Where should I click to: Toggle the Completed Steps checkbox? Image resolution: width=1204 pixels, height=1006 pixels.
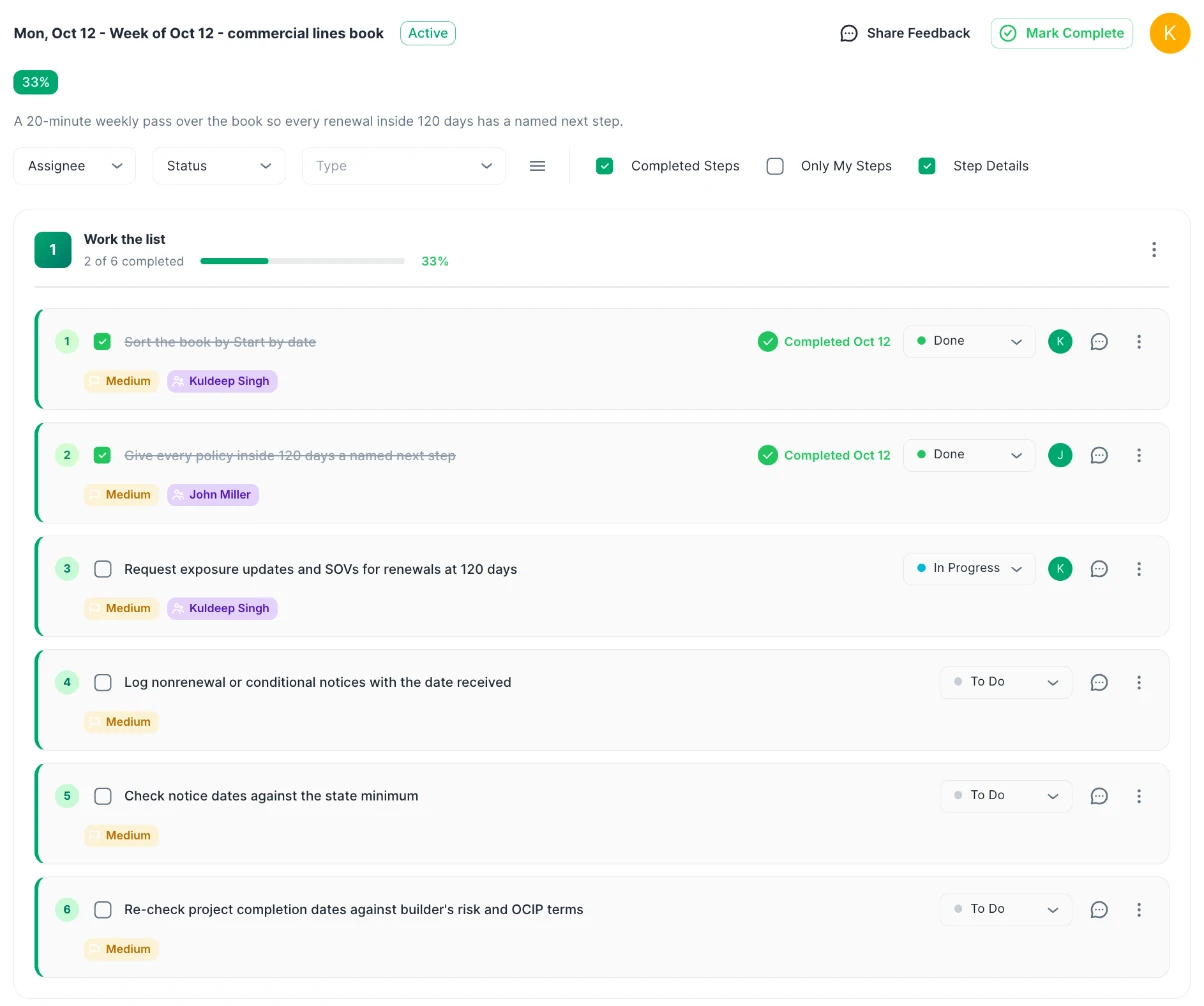click(x=605, y=166)
